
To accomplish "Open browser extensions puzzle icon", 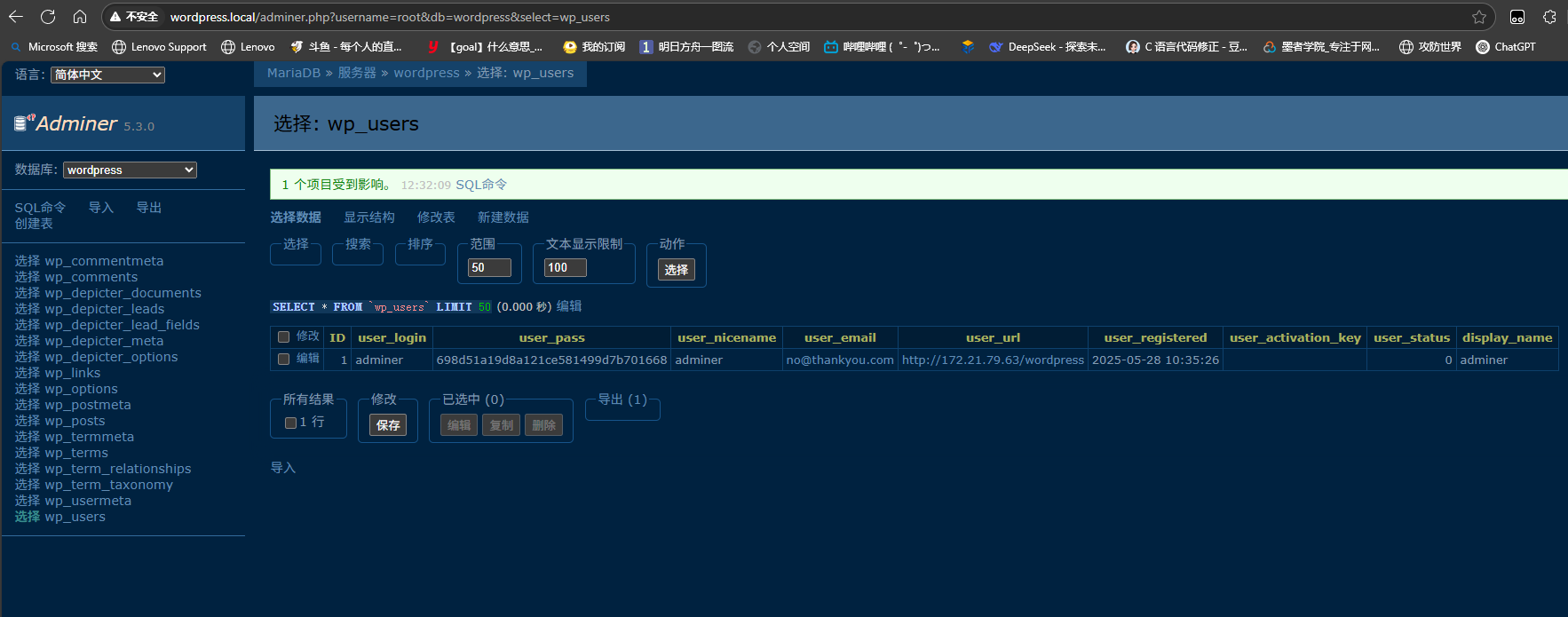I will 1549,17.
